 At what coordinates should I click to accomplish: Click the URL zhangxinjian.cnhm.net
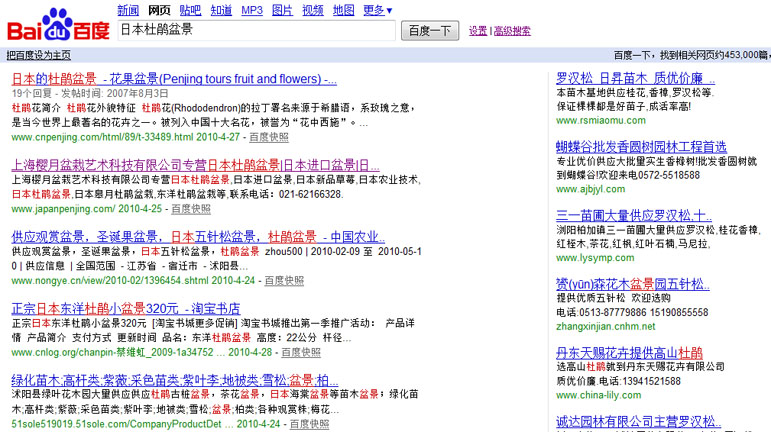point(606,326)
